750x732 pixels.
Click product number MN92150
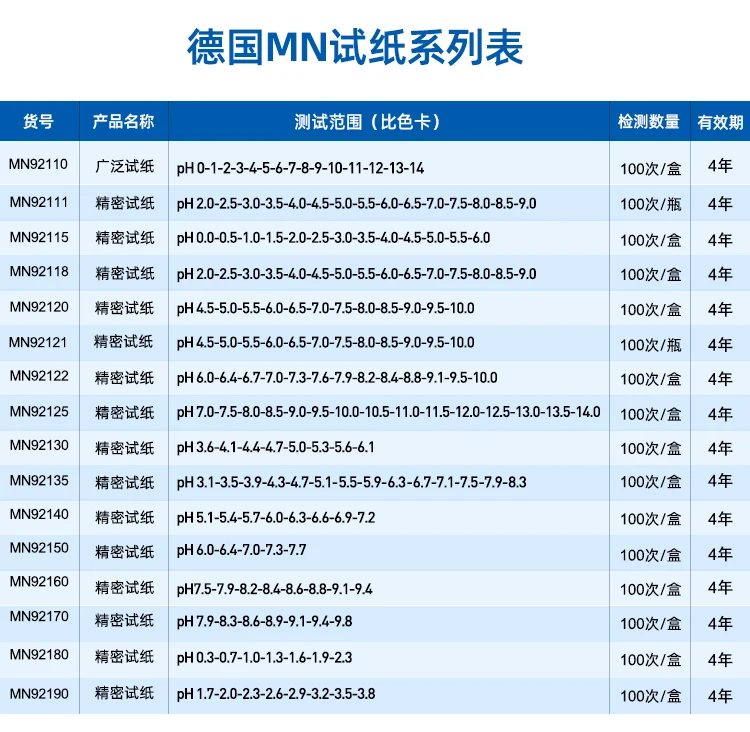(39, 547)
